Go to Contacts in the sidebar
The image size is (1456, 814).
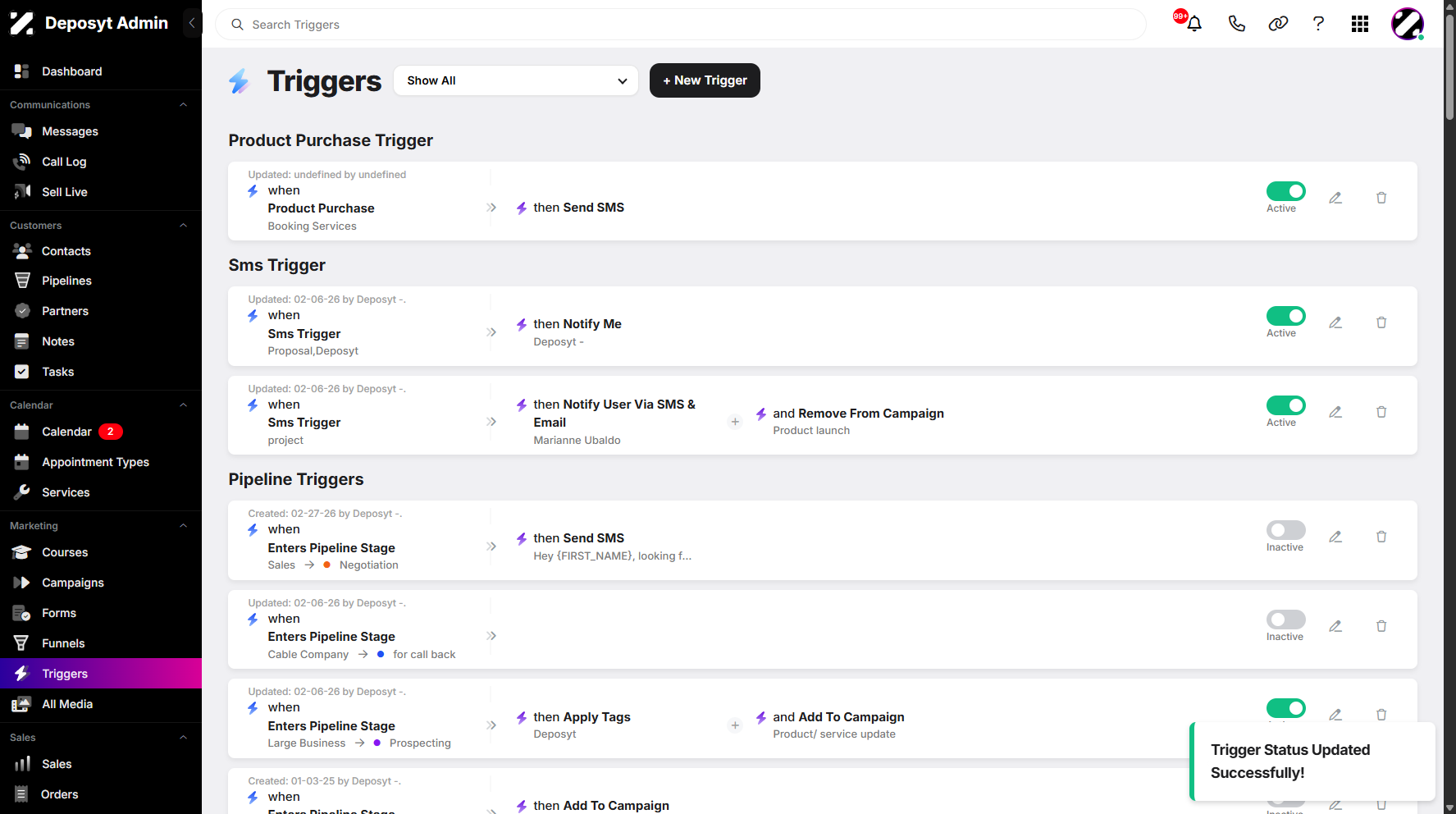[101, 251]
